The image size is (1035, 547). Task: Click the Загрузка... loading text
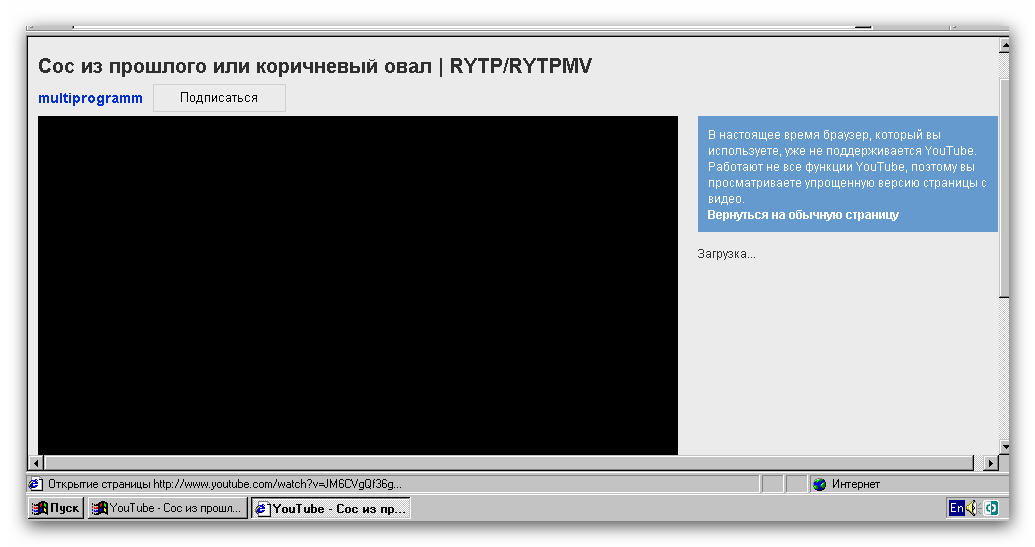pyautogui.click(x=726, y=253)
